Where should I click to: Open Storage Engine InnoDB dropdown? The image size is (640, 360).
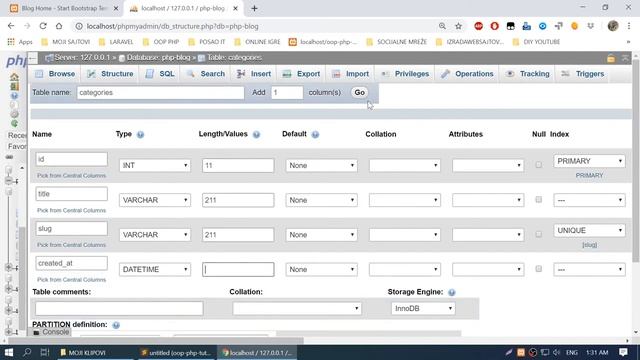coord(423,309)
